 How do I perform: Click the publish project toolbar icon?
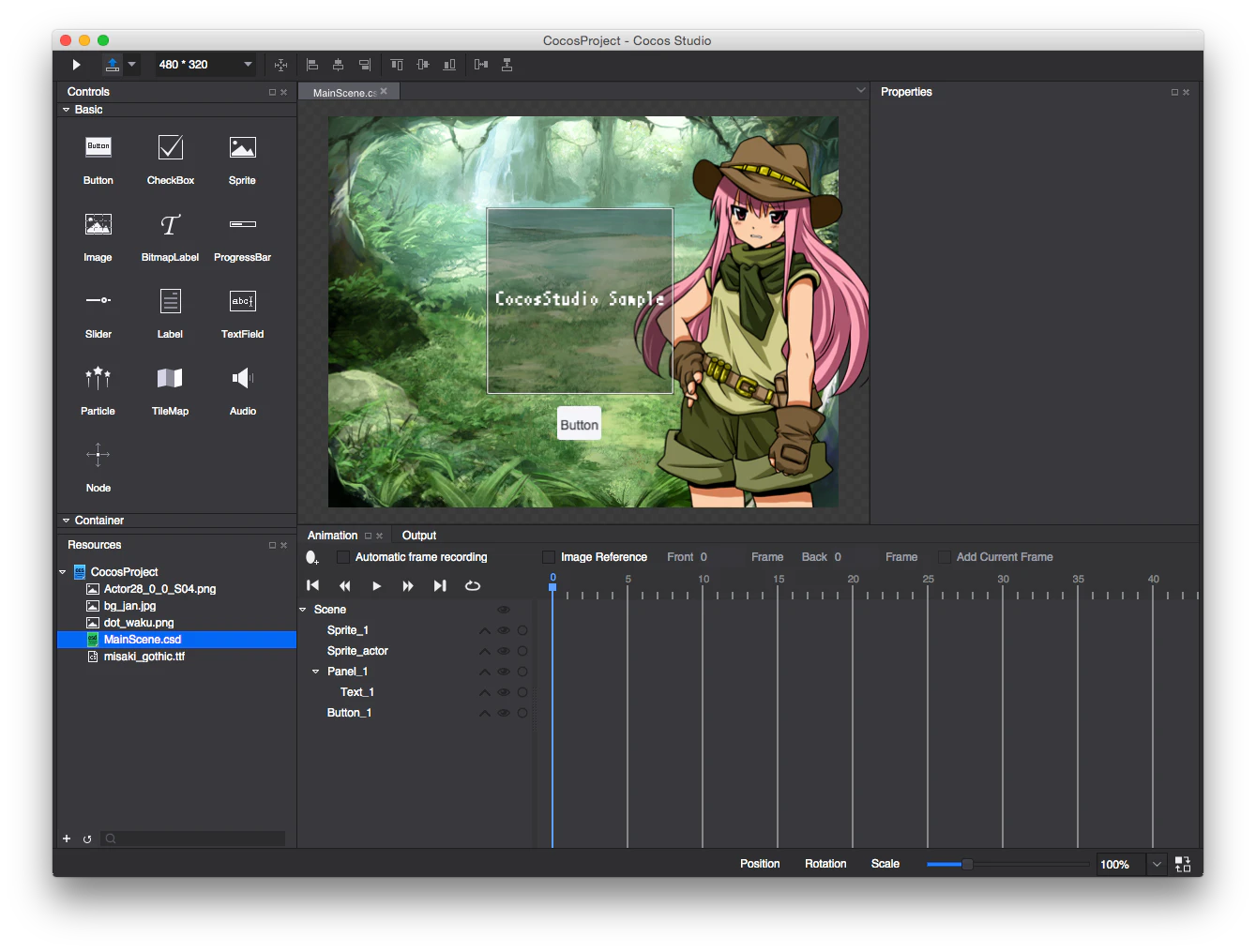113,65
